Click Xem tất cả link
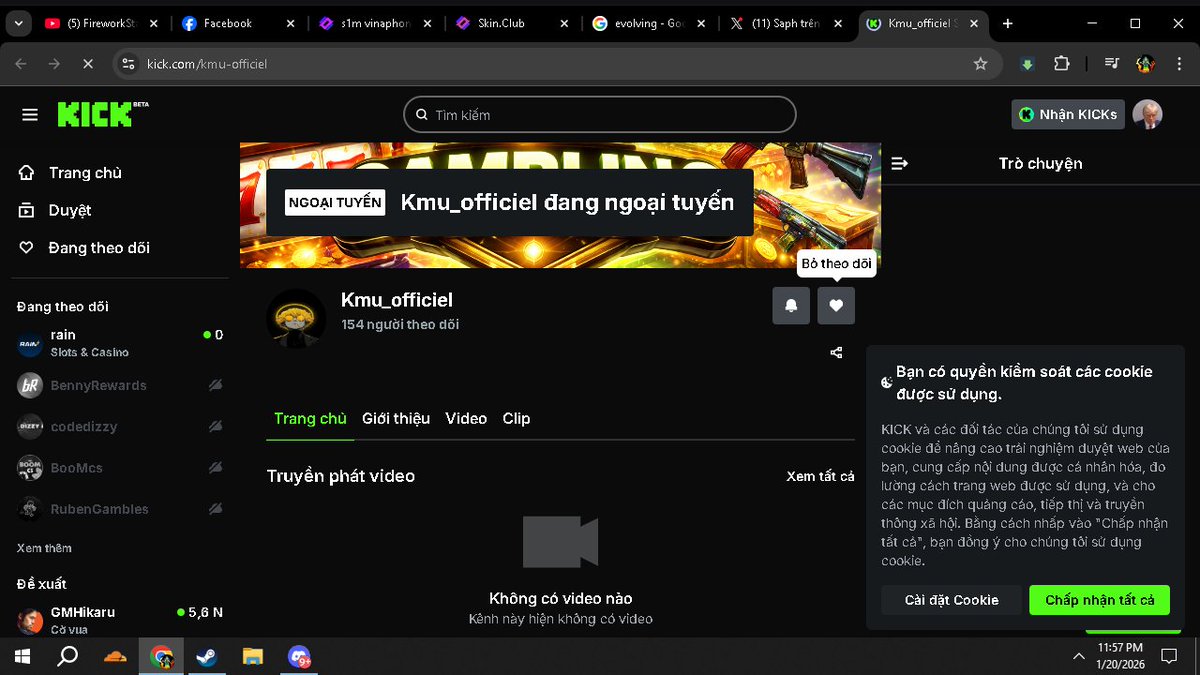 (820, 476)
